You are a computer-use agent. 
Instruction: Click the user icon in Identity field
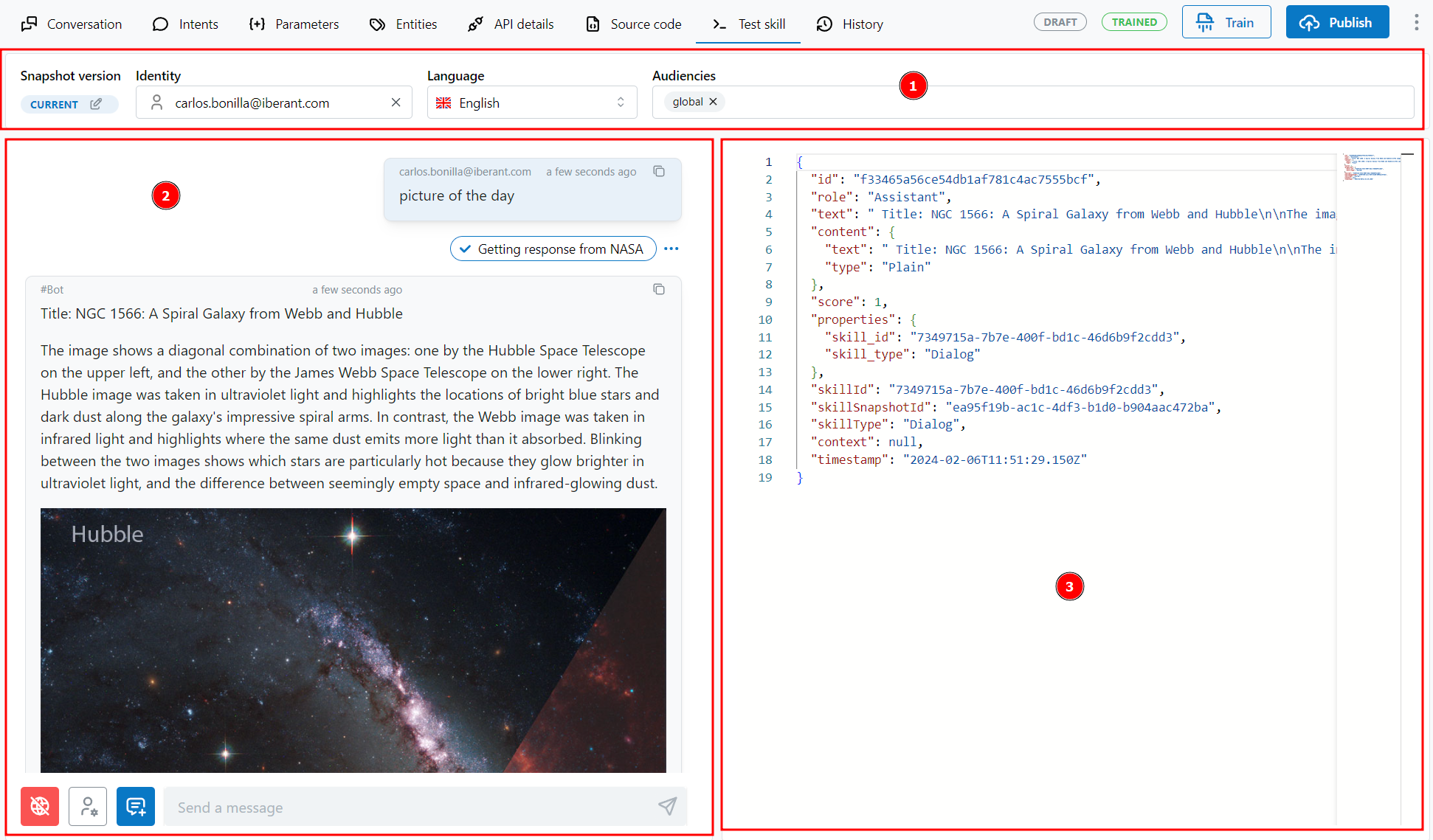point(156,103)
